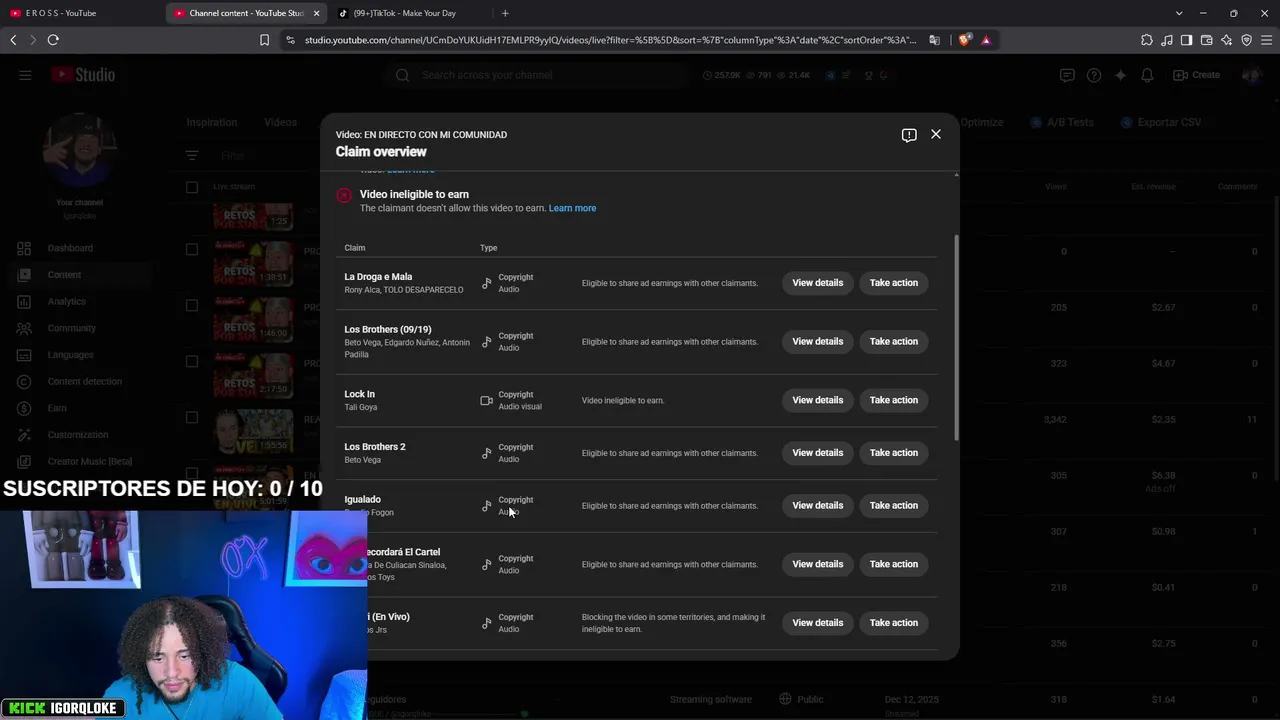Bookmark this page

pos(264,40)
